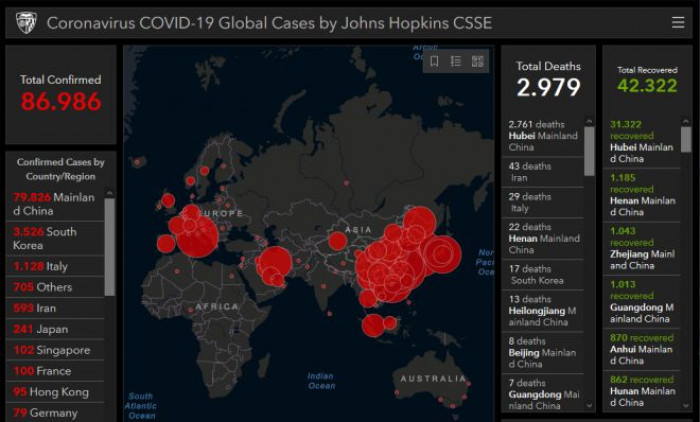The width and height of the screenshot is (700, 422).
Task: Click the Johns Hopkins shield logo
Action: click(26, 23)
